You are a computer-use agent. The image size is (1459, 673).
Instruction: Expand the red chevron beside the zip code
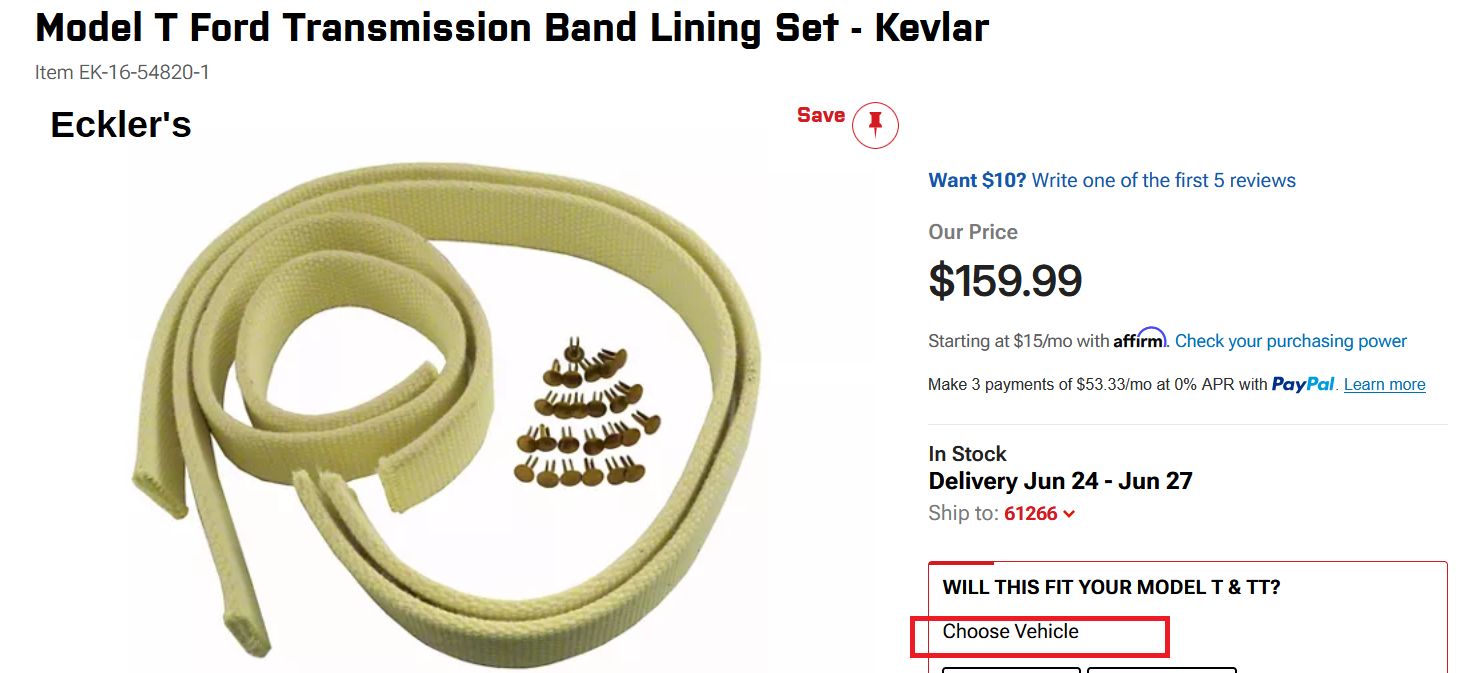pos(1069,514)
